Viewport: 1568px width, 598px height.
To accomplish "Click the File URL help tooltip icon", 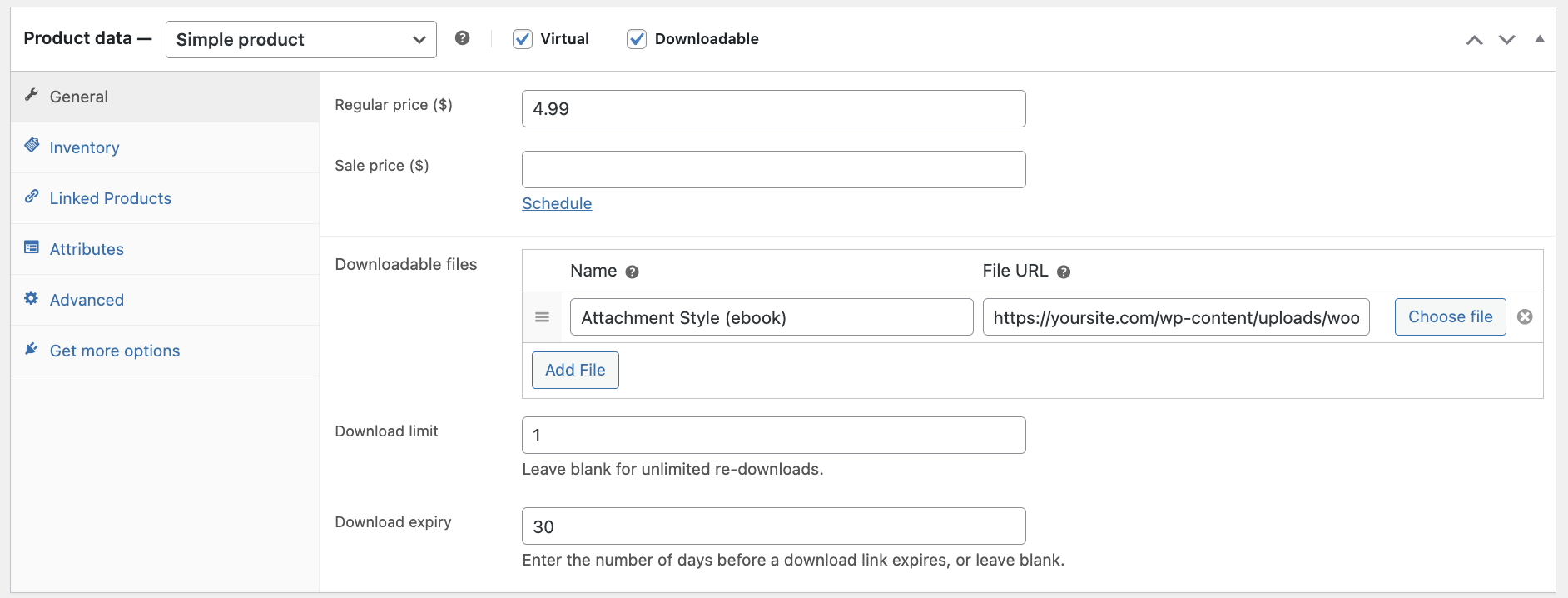I will (x=1063, y=272).
